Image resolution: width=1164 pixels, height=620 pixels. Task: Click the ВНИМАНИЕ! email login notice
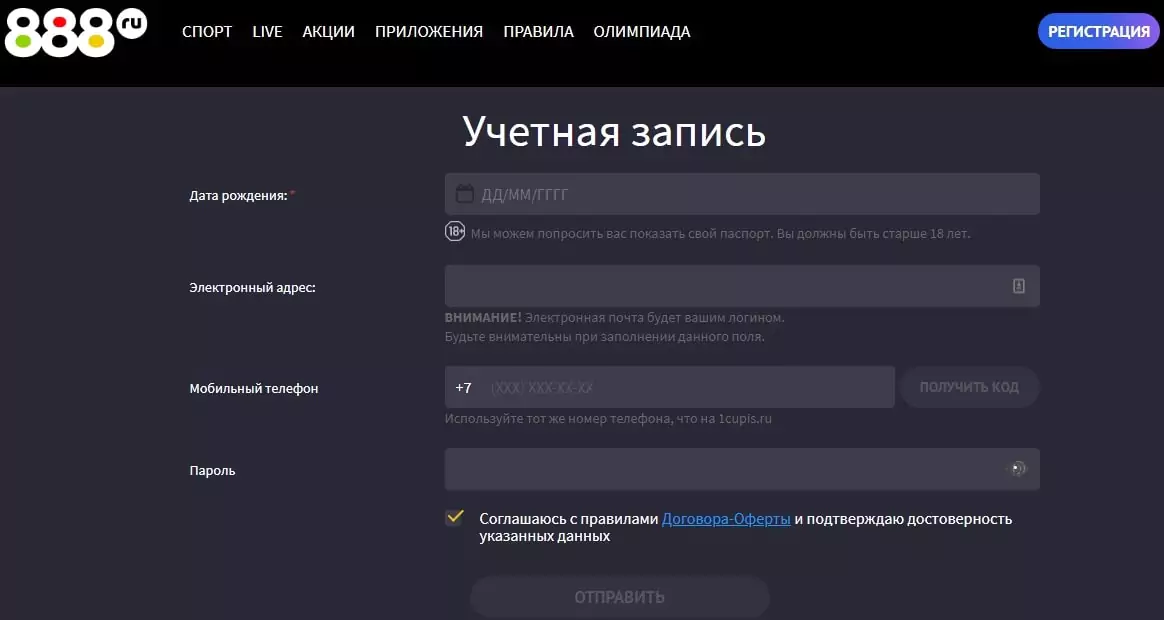[615, 327]
